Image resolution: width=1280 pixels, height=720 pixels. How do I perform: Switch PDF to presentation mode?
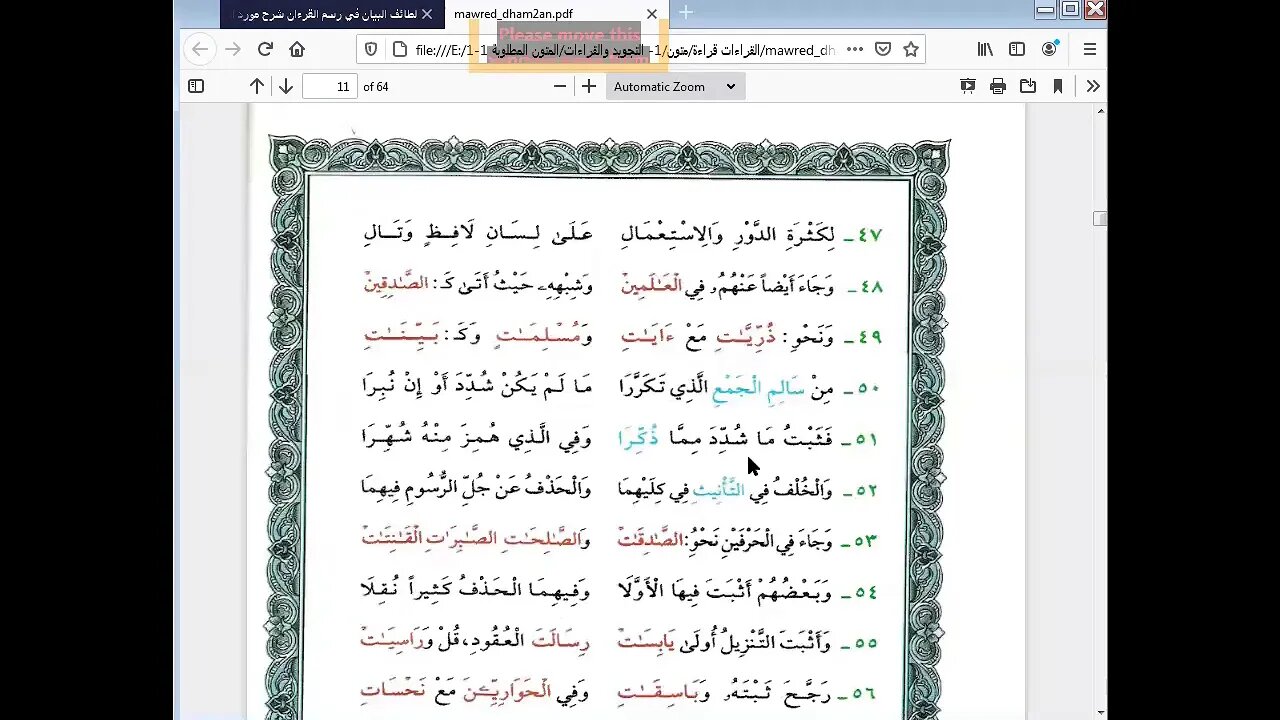coord(968,87)
